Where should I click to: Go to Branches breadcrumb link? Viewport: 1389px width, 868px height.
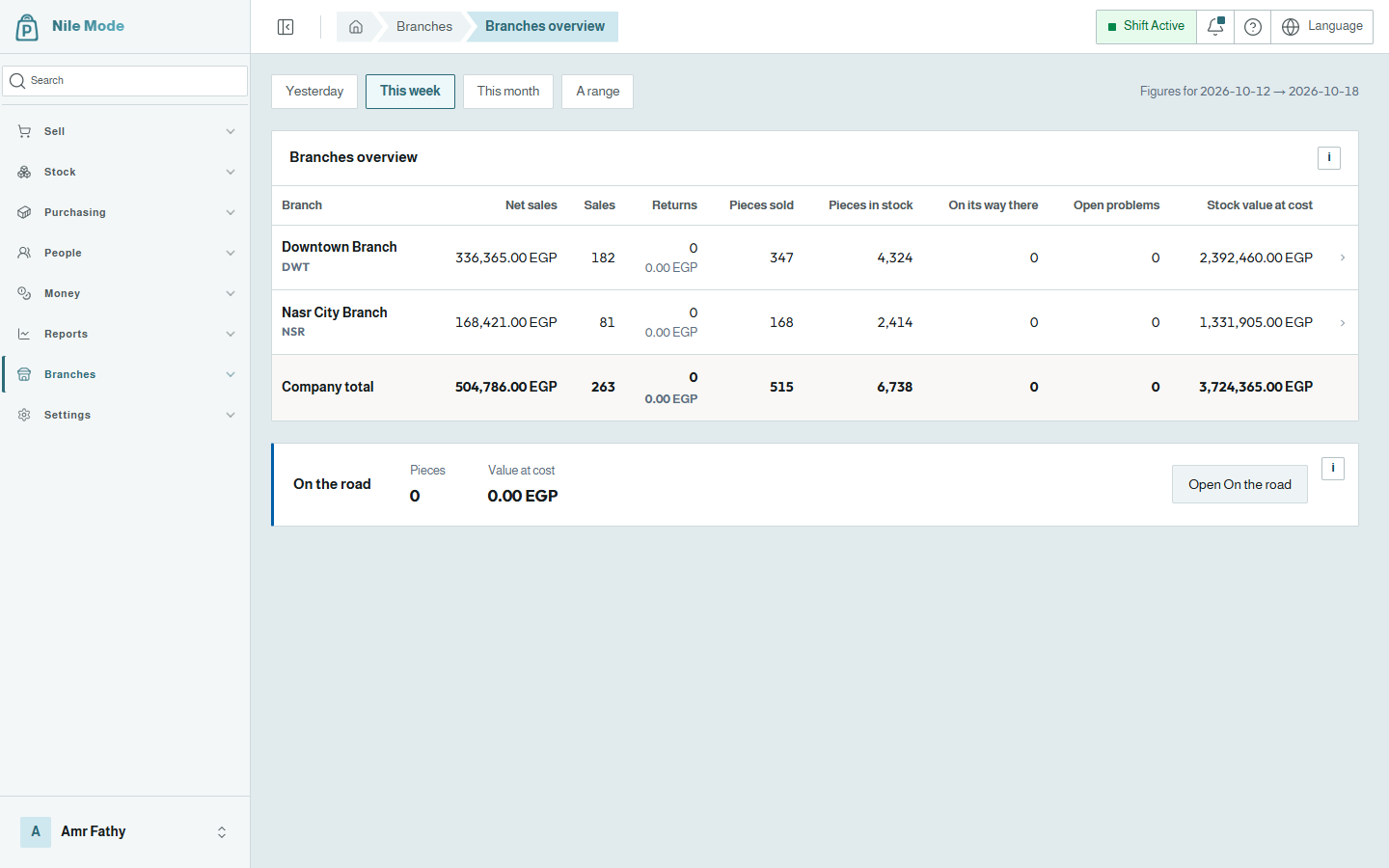pyautogui.click(x=424, y=27)
